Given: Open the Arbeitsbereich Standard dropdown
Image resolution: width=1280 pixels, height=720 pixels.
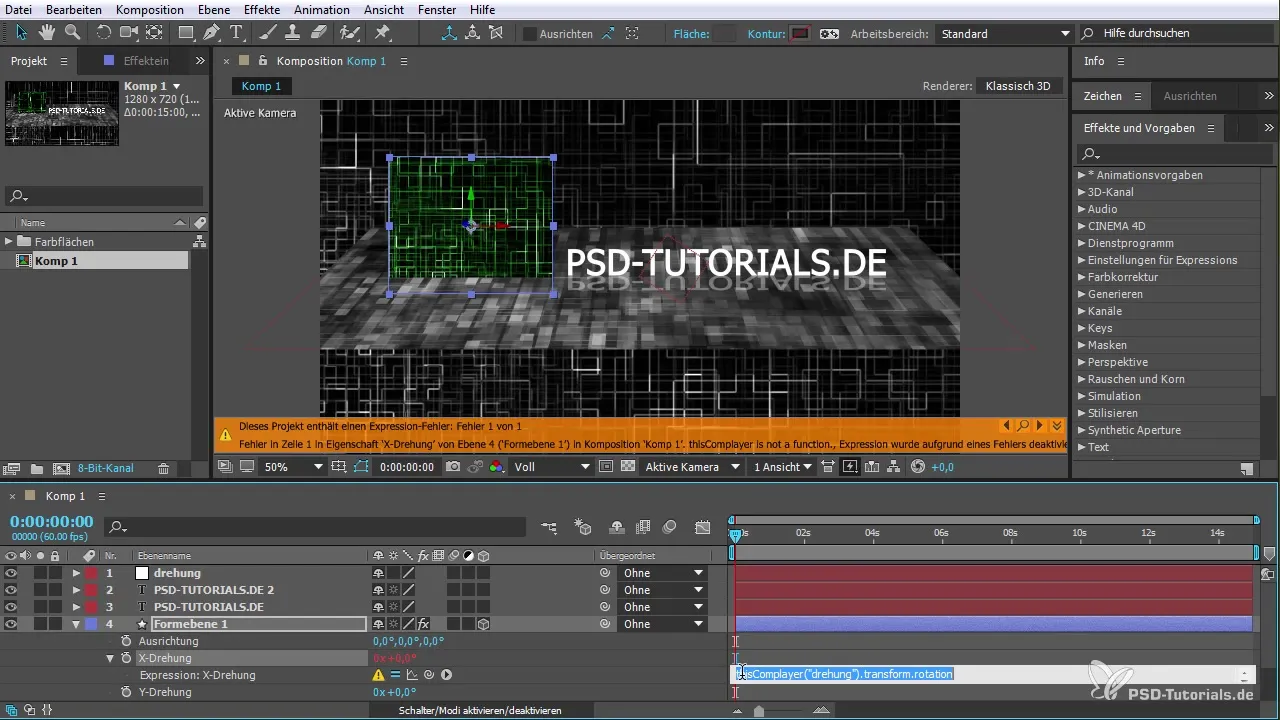Looking at the screenshot, I should 1003,34.
